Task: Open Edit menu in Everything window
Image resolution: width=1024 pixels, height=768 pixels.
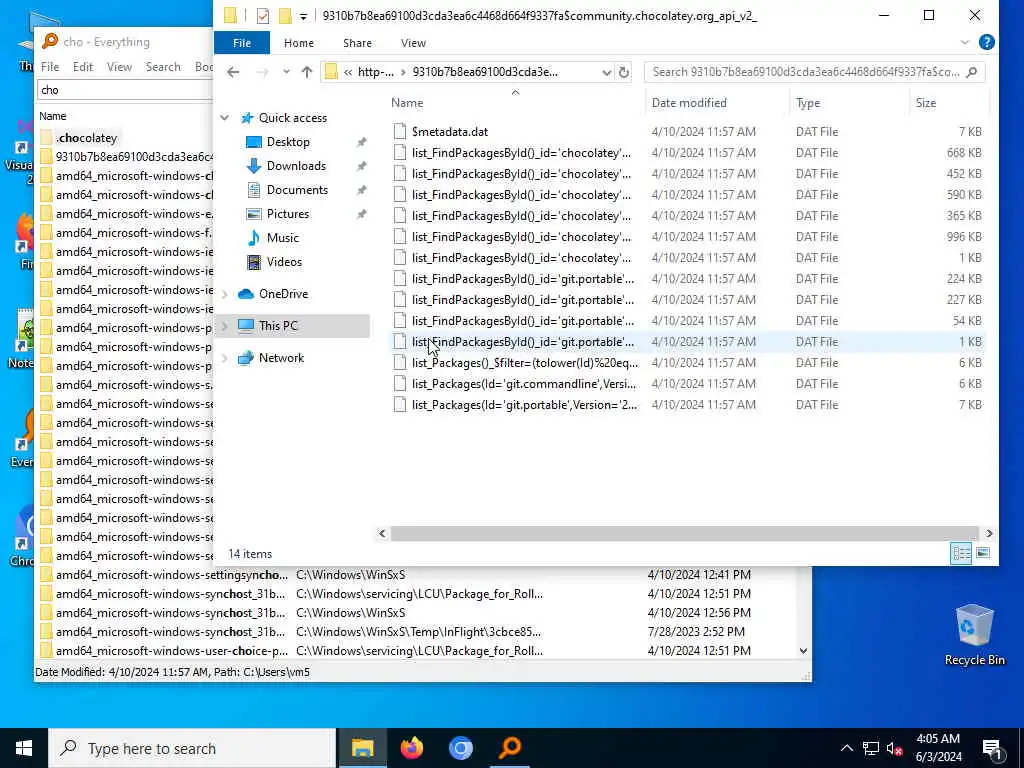Action: coord(83,67)
